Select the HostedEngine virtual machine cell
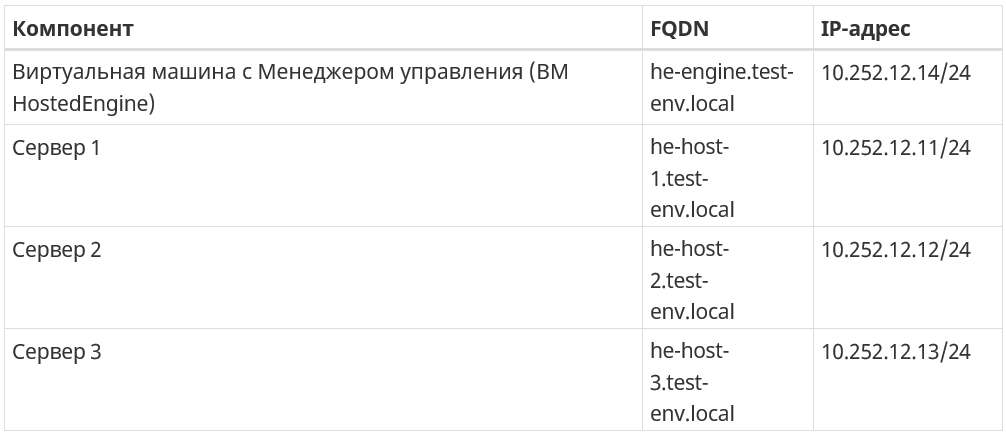1006x435 pixels. tap(323, 87)
